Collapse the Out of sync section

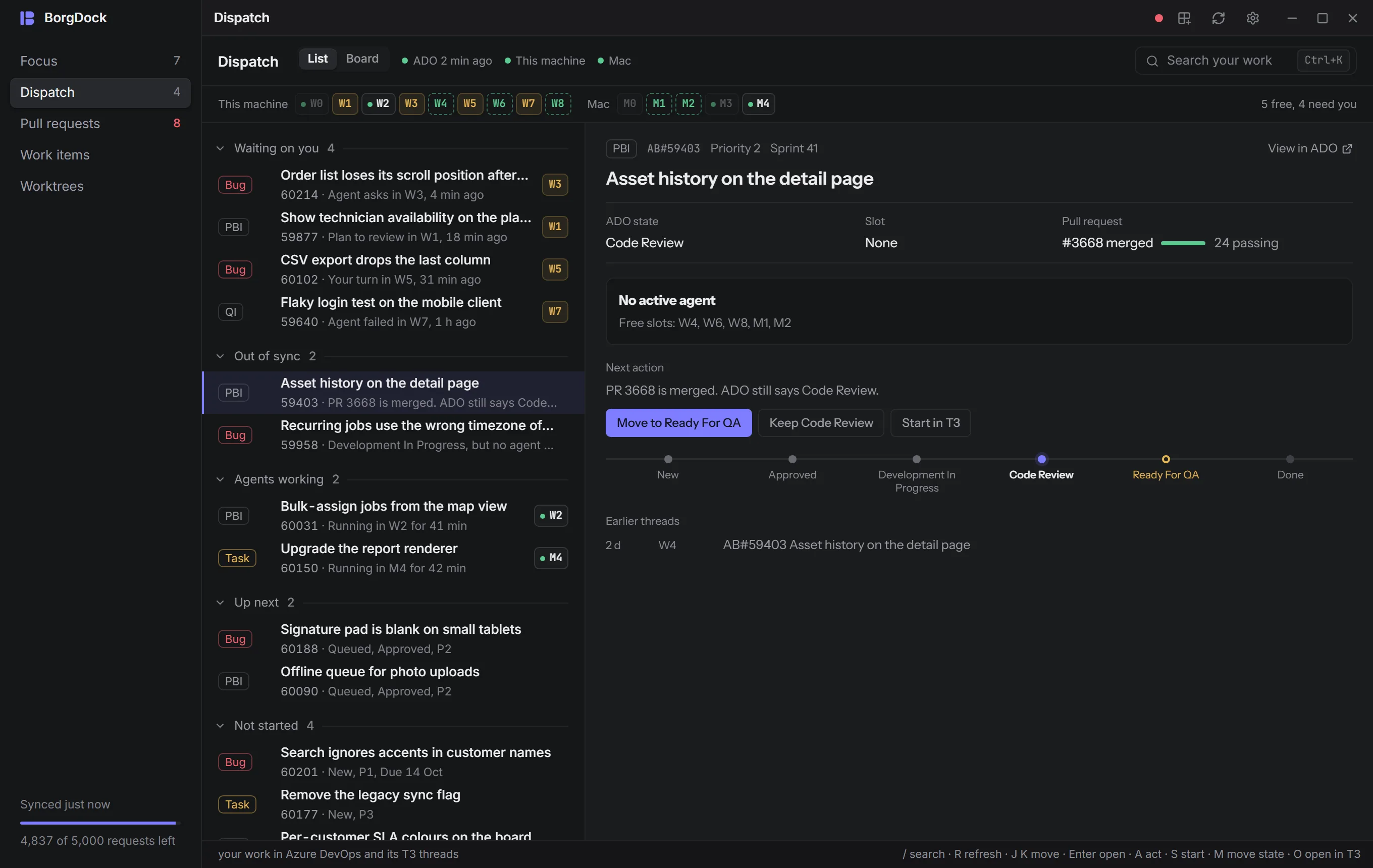tap(220, 357)
